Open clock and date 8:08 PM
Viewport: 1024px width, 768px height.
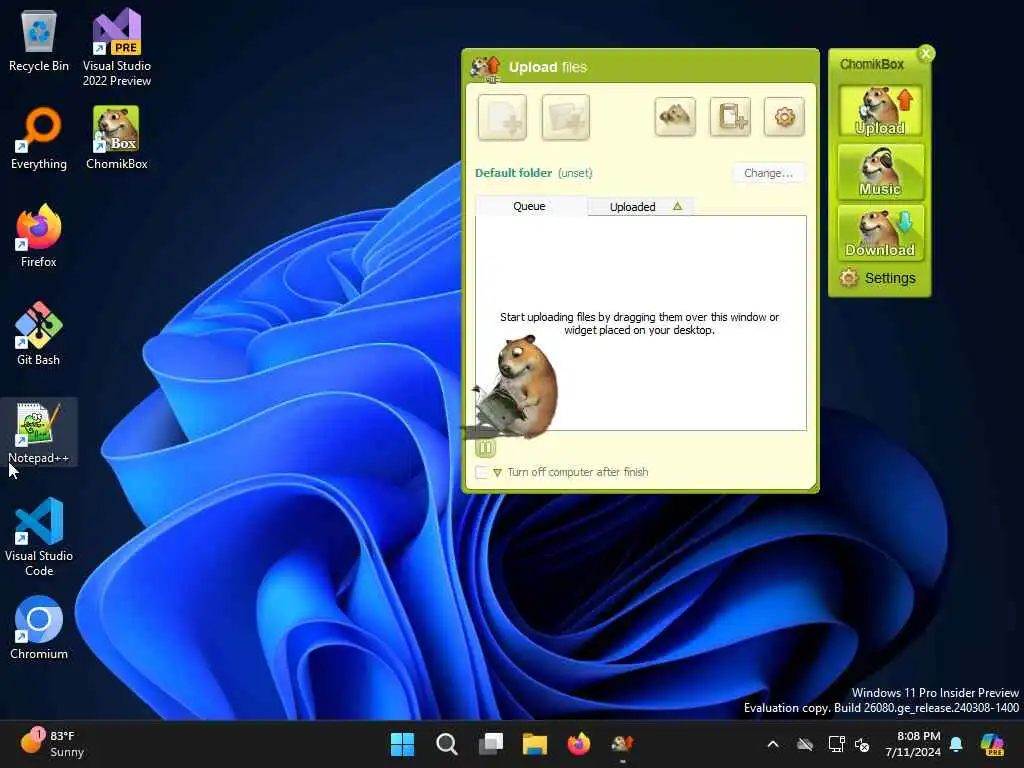click(912, 744)
